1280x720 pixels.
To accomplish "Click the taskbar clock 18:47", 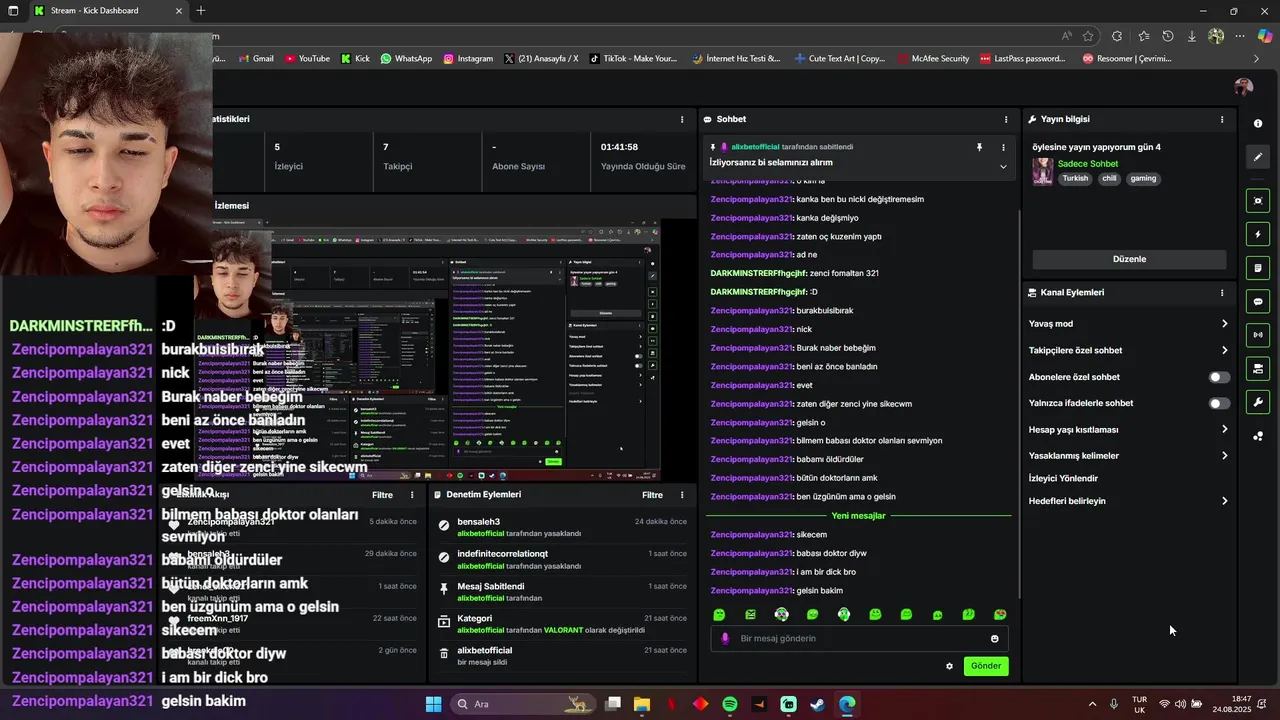I will tap(1242, 699).
